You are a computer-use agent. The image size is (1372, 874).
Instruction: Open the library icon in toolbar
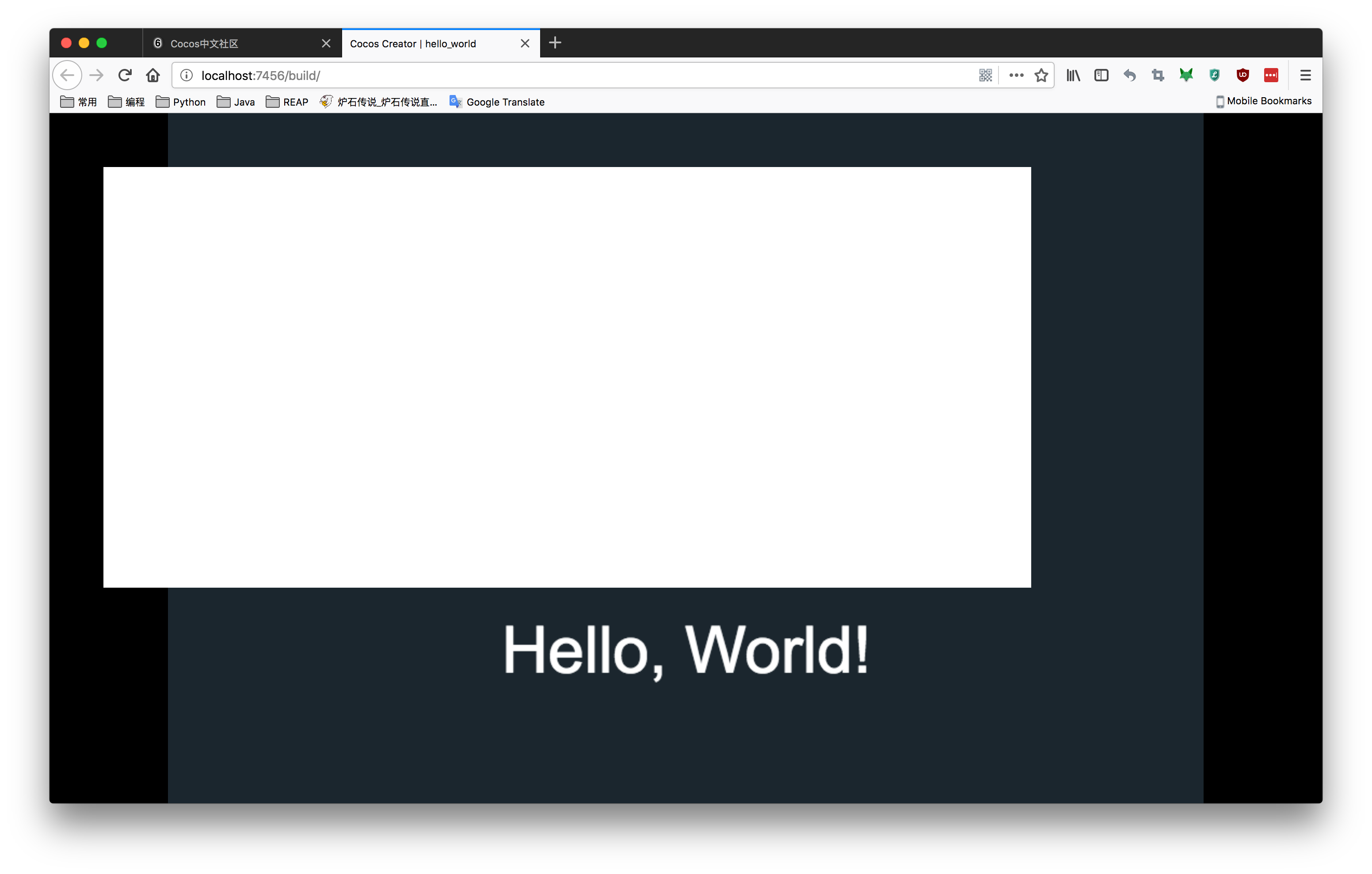[1073, 75]
